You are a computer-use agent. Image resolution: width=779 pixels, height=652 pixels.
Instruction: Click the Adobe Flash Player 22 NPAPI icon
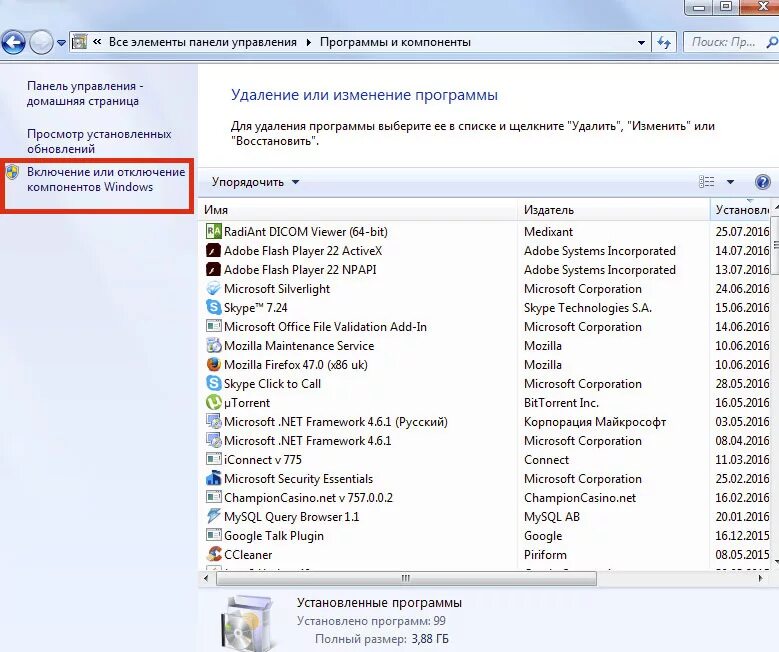click(214, 269)
